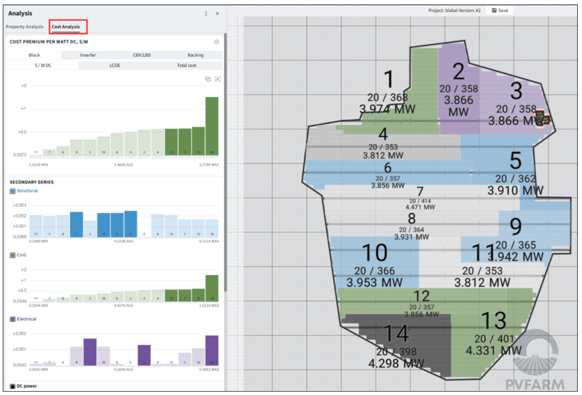Click the '3.974 MW' value of block 1
Image resolution: width=582 pixels, height=395 pixels.
pyautogui.click(x=387, y=109)
